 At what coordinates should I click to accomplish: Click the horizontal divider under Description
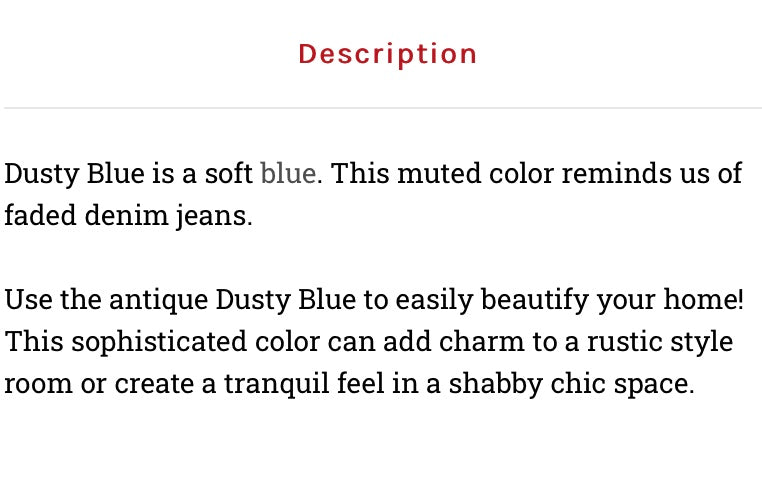click(383, 107)
